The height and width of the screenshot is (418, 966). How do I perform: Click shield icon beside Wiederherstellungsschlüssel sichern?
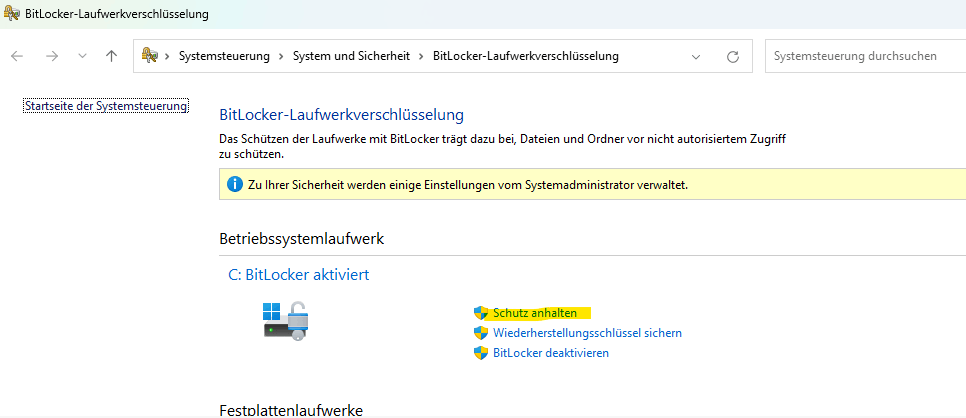click(481, 333)
